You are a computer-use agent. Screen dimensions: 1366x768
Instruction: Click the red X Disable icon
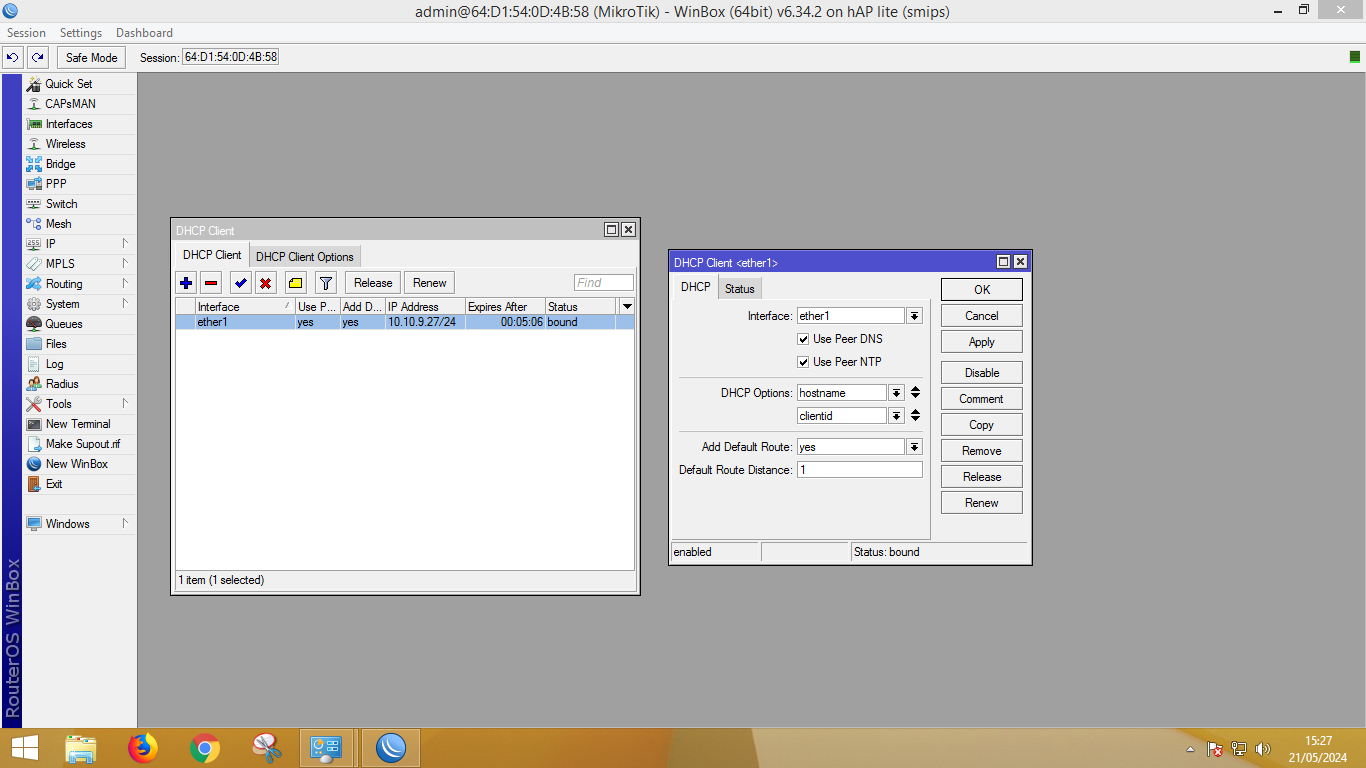265,283
